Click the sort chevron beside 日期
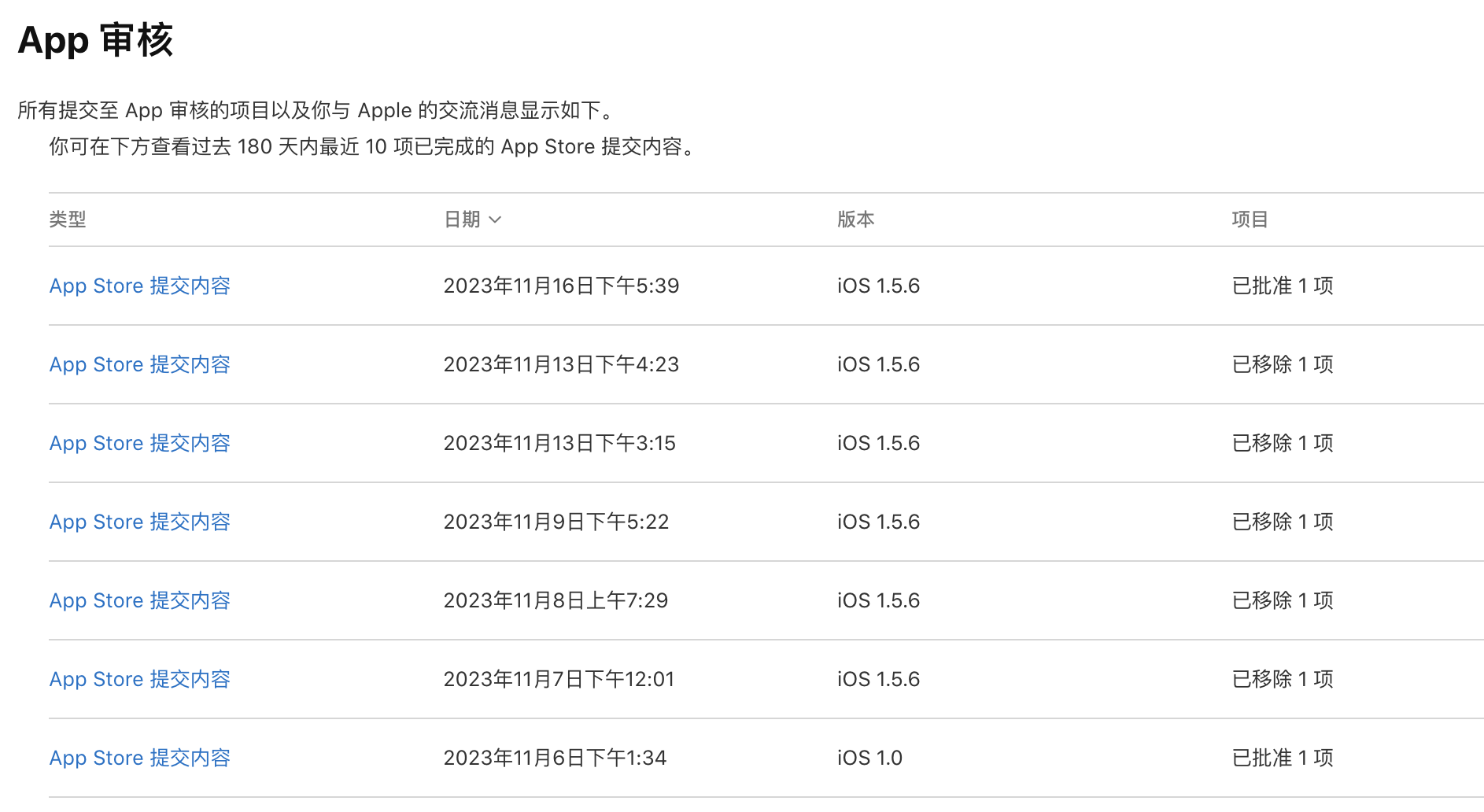 pos(495,220)
